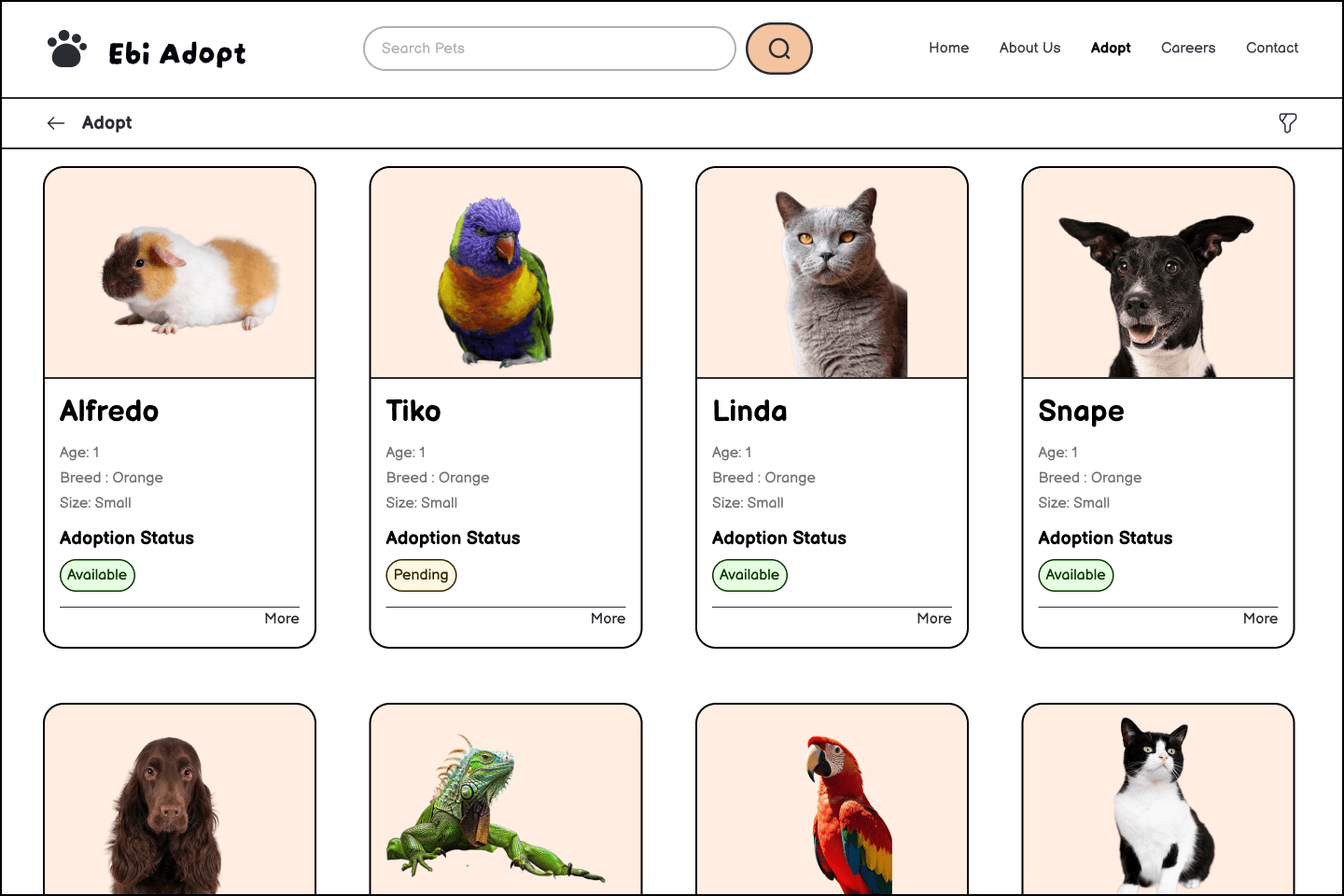Click More on Tiko's card
The image size is (1344, 896).
(609, 618)
